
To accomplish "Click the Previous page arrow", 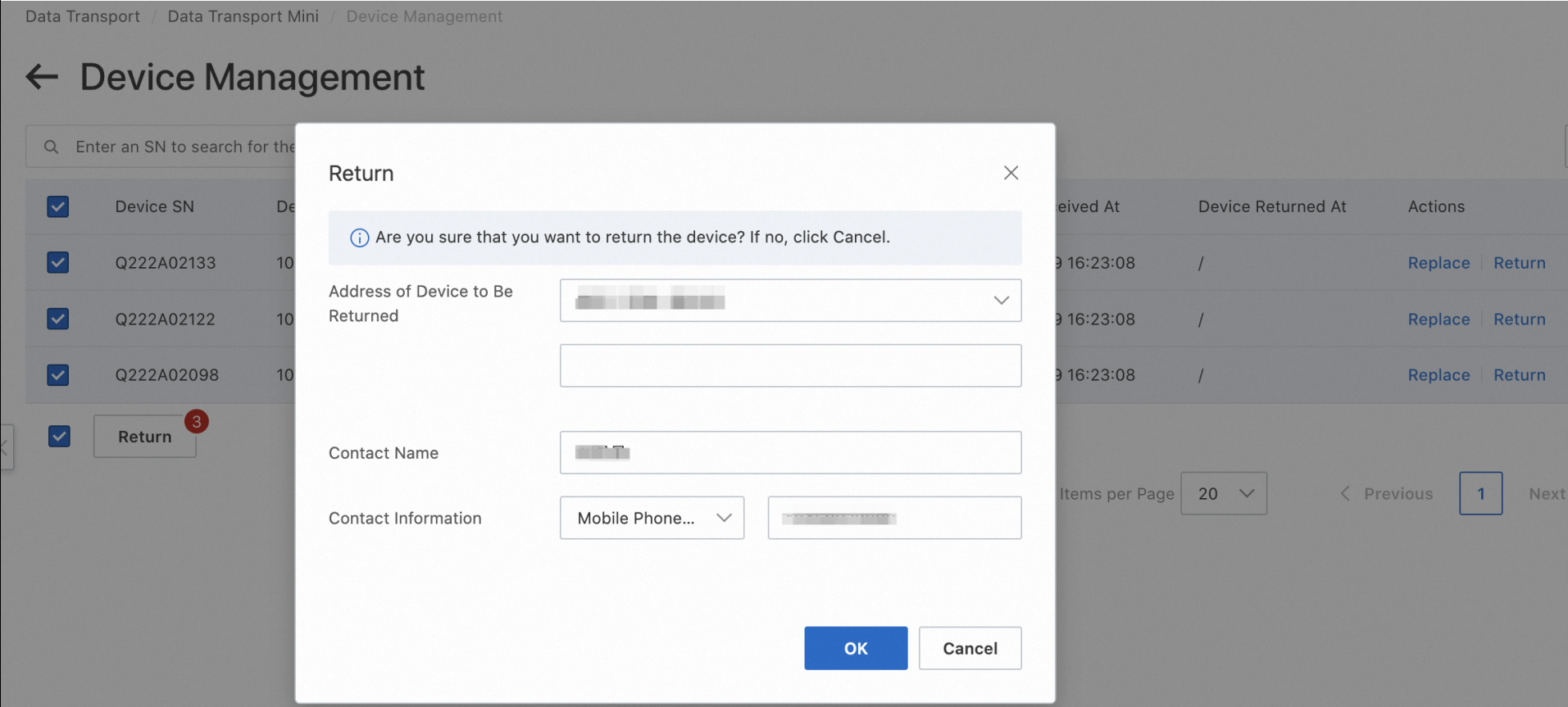I will point(1345,494).
